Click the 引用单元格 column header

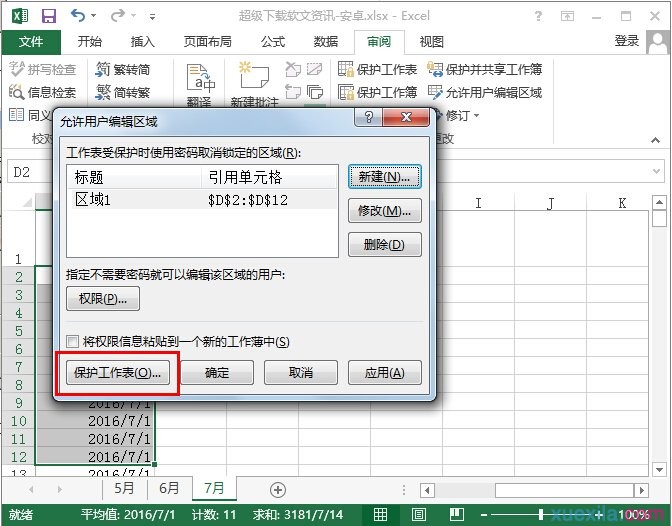pyautogui.click(x=269, y=177)
